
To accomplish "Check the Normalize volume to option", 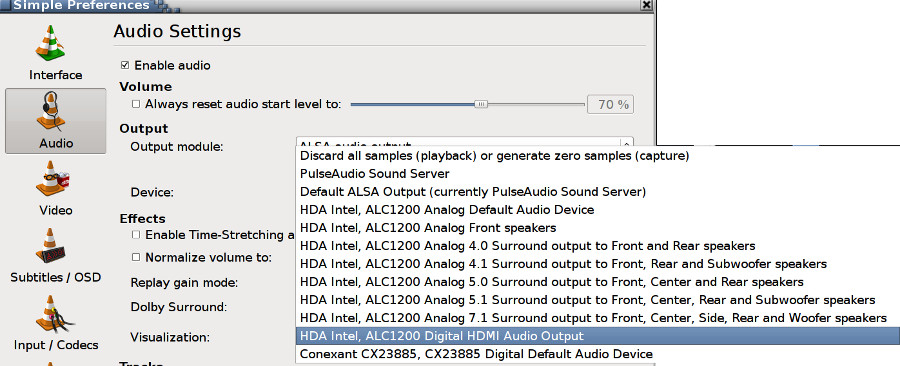I will (x=136, y=258).
